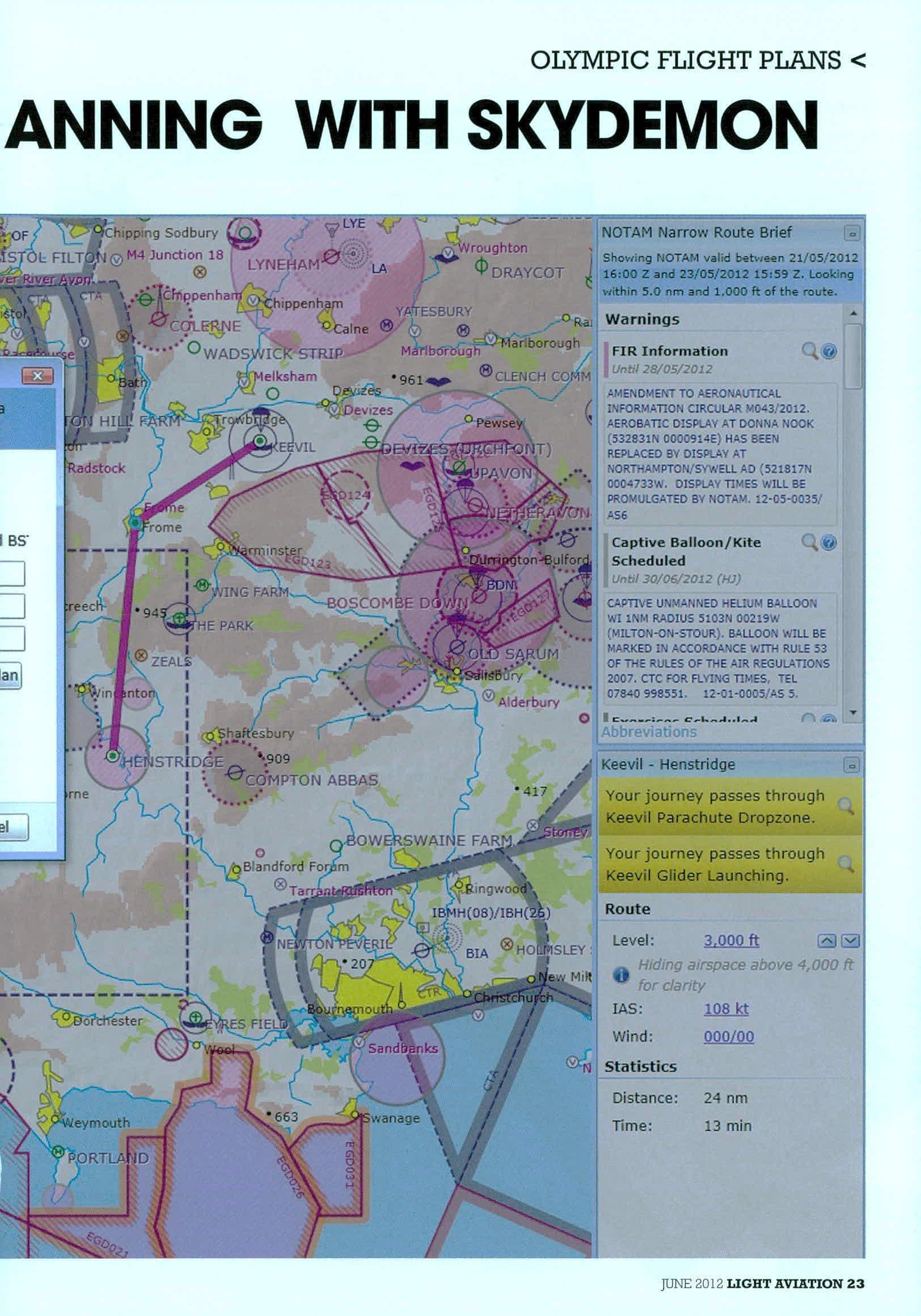Decrease the route level with the down arrow
Image resolution: width=921 pixels, height=1316 pixels.
point(851,941)
